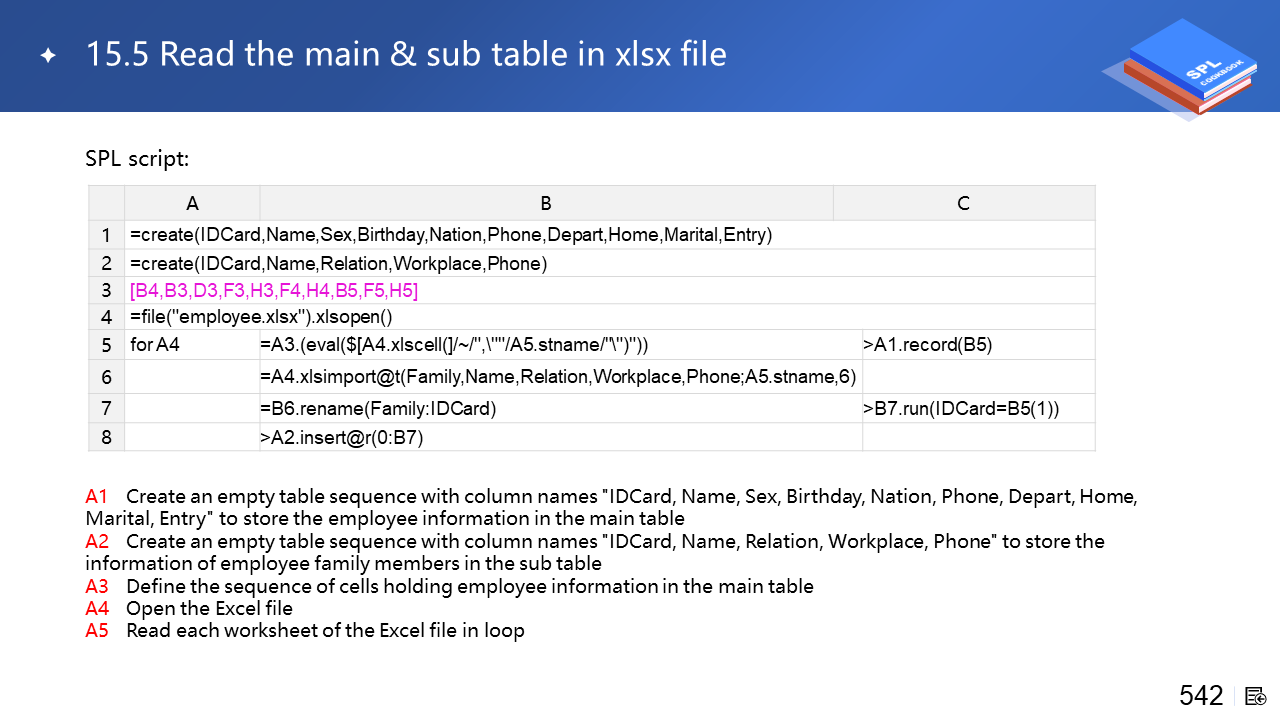Select column A header in script table
The image size is (1280, 720).
[192, 203]
